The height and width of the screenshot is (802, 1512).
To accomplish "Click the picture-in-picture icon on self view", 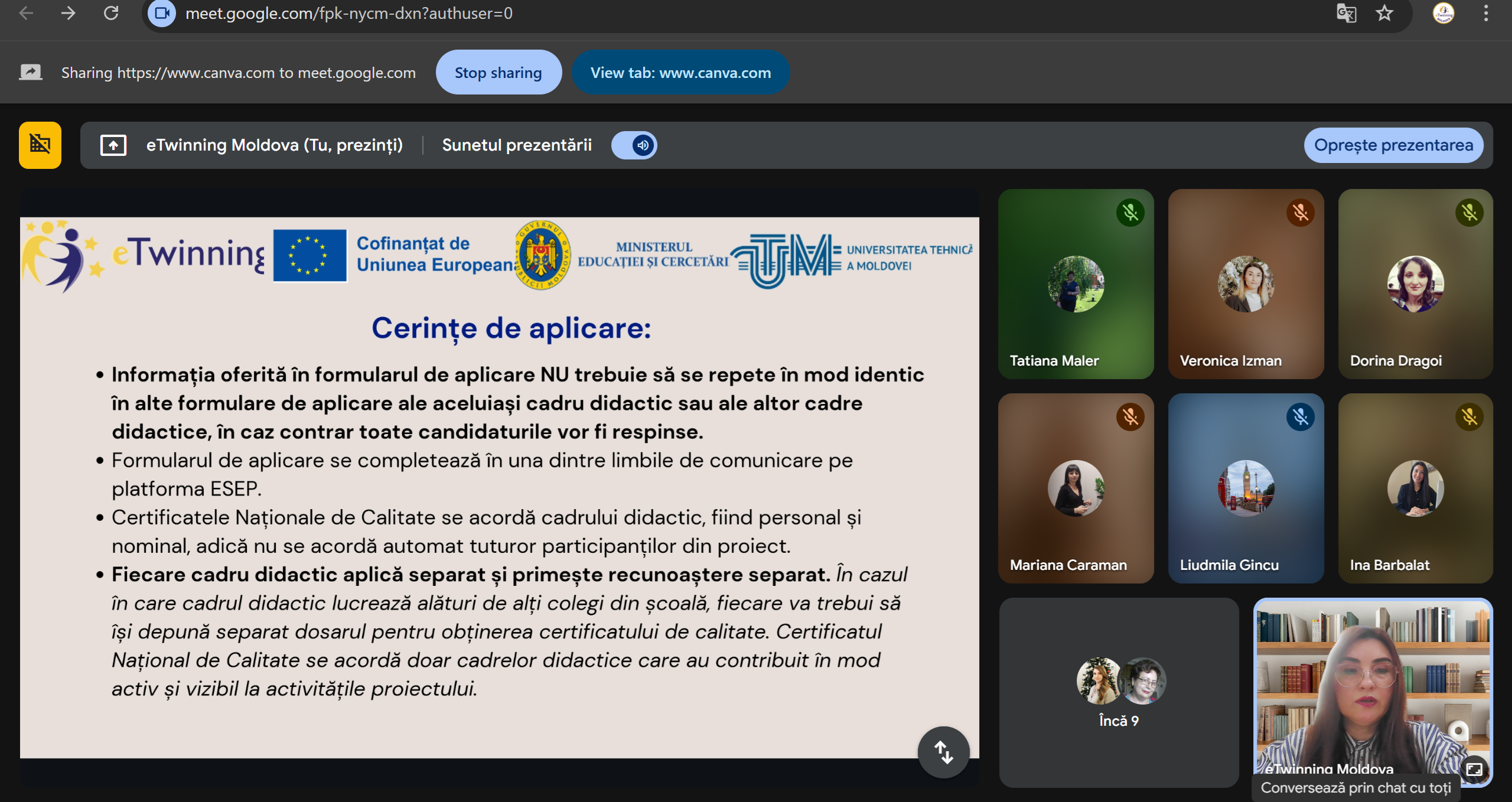I will 1475,769.
